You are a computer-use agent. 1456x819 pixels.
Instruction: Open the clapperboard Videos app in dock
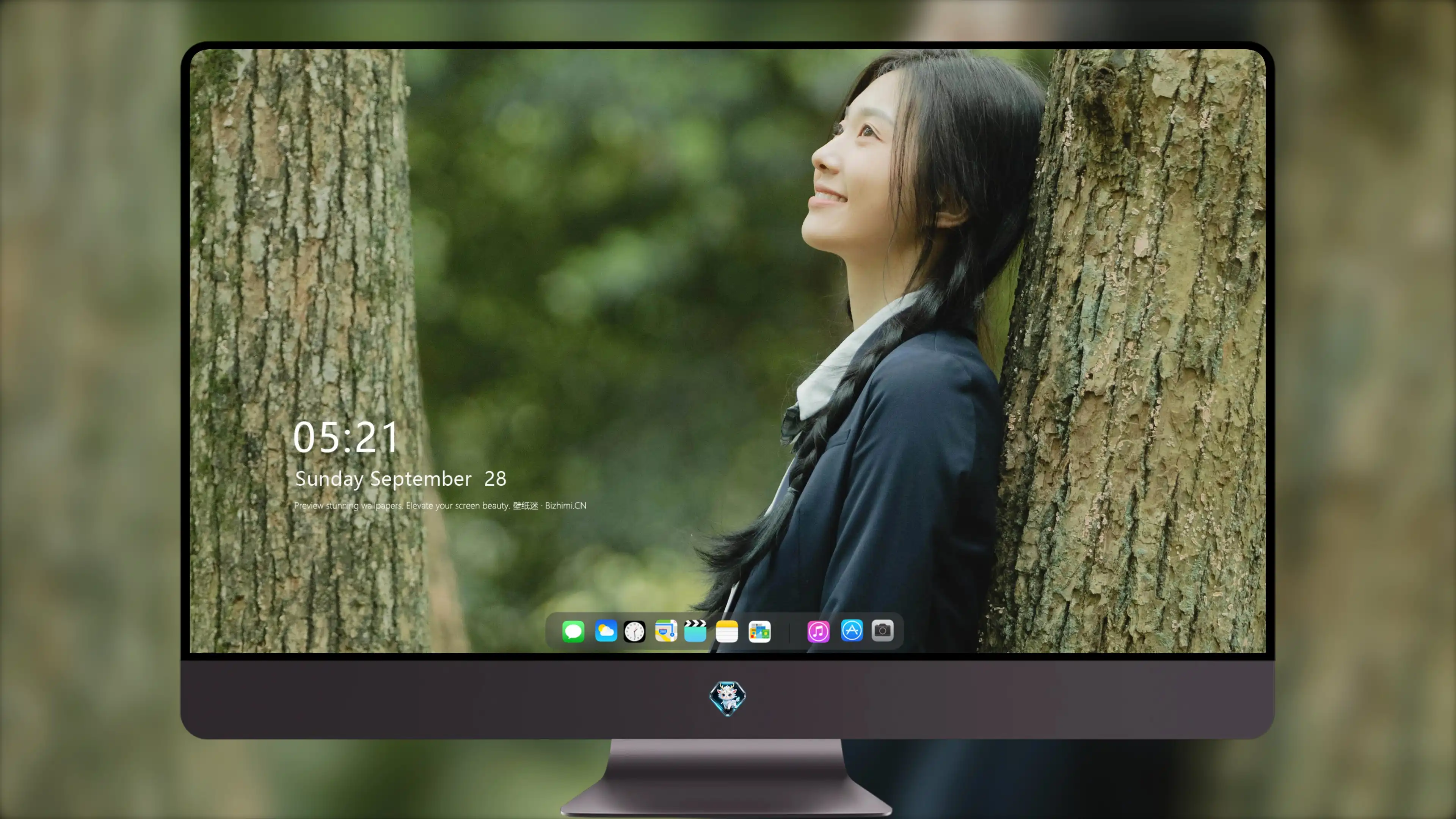pos(695,631)
